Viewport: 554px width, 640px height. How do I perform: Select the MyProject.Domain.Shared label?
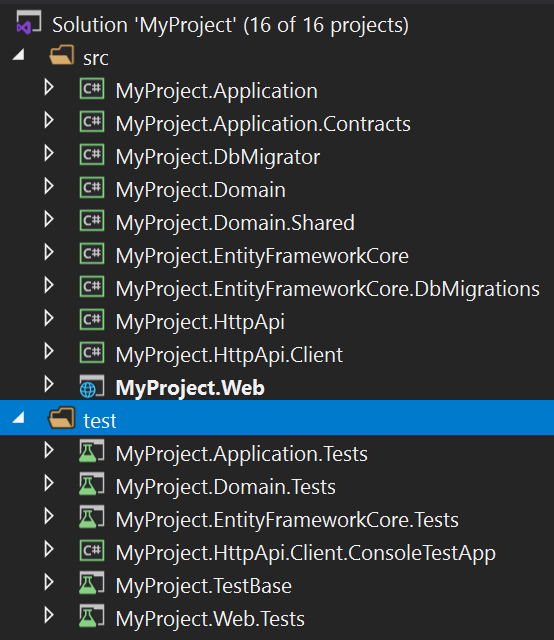[235, 223]
